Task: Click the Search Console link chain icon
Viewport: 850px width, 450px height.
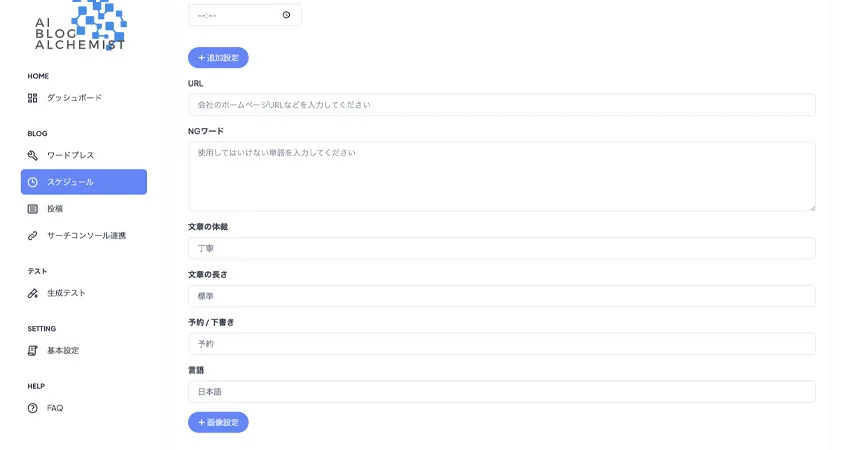Action: coord(33,236)
